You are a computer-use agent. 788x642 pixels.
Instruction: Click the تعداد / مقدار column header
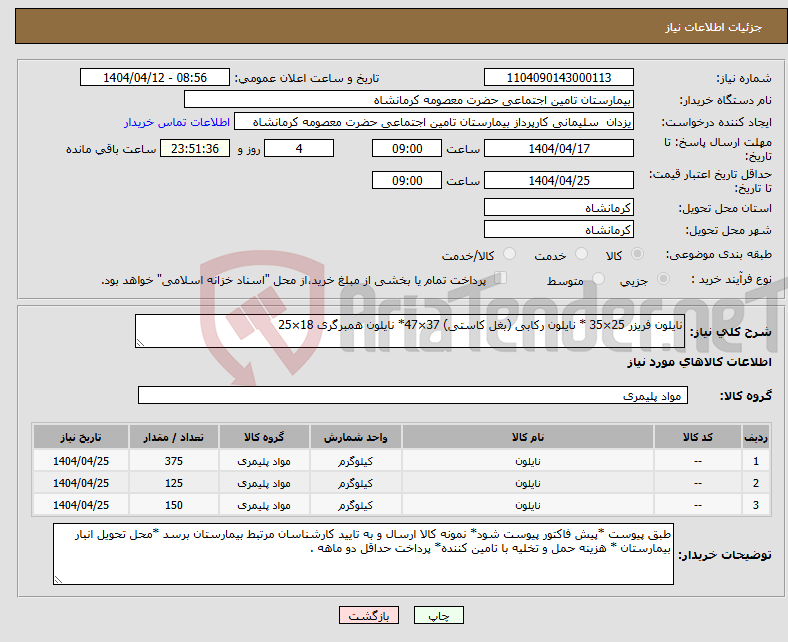[x=173, y=437]
